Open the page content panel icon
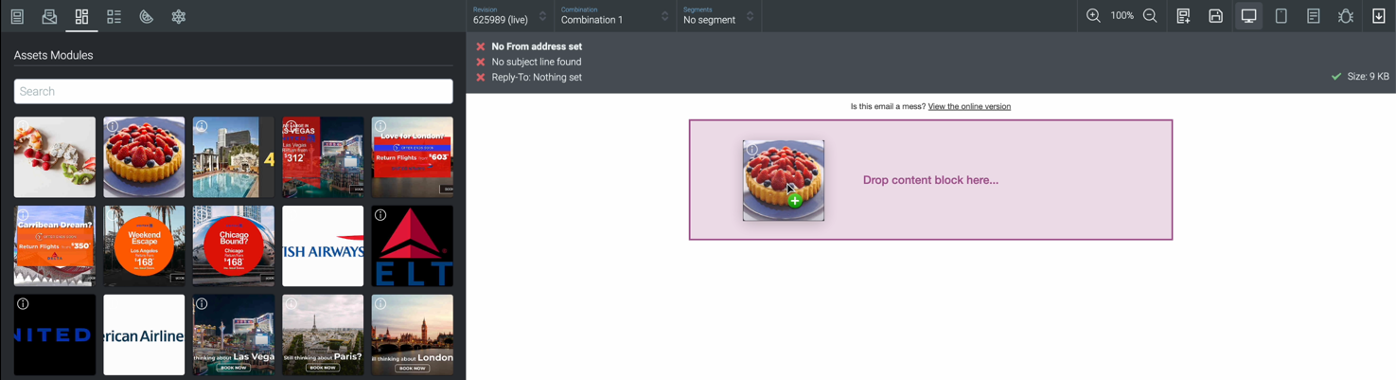The width and height of the screenshot is (1396, 380). (x=17, y=16)
